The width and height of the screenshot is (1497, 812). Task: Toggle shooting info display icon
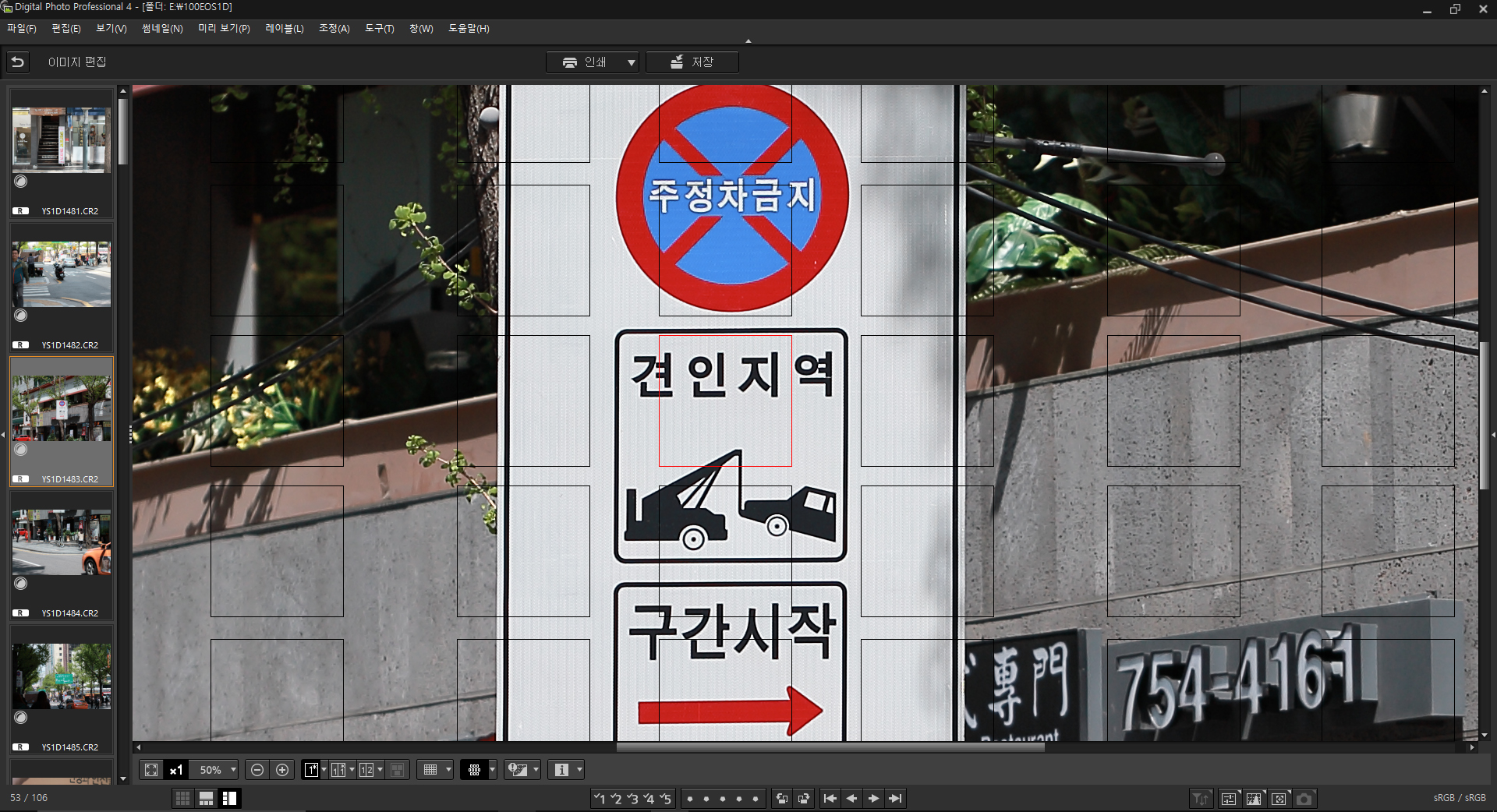561,770
